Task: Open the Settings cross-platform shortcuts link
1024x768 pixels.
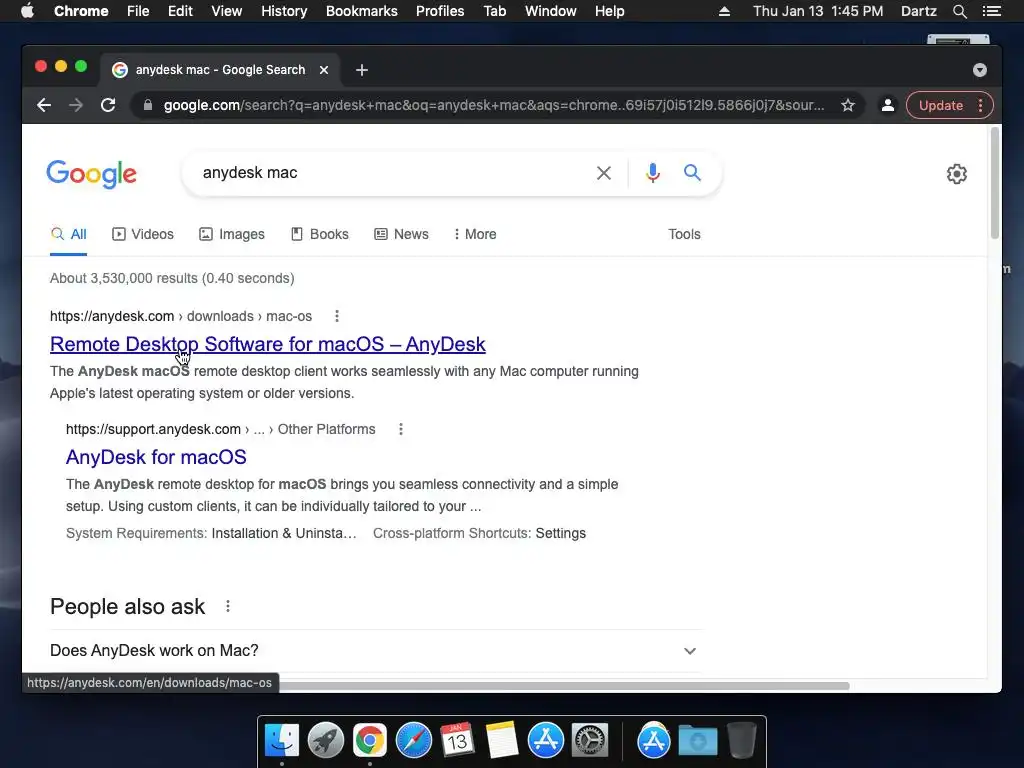Action: [560, 534]
